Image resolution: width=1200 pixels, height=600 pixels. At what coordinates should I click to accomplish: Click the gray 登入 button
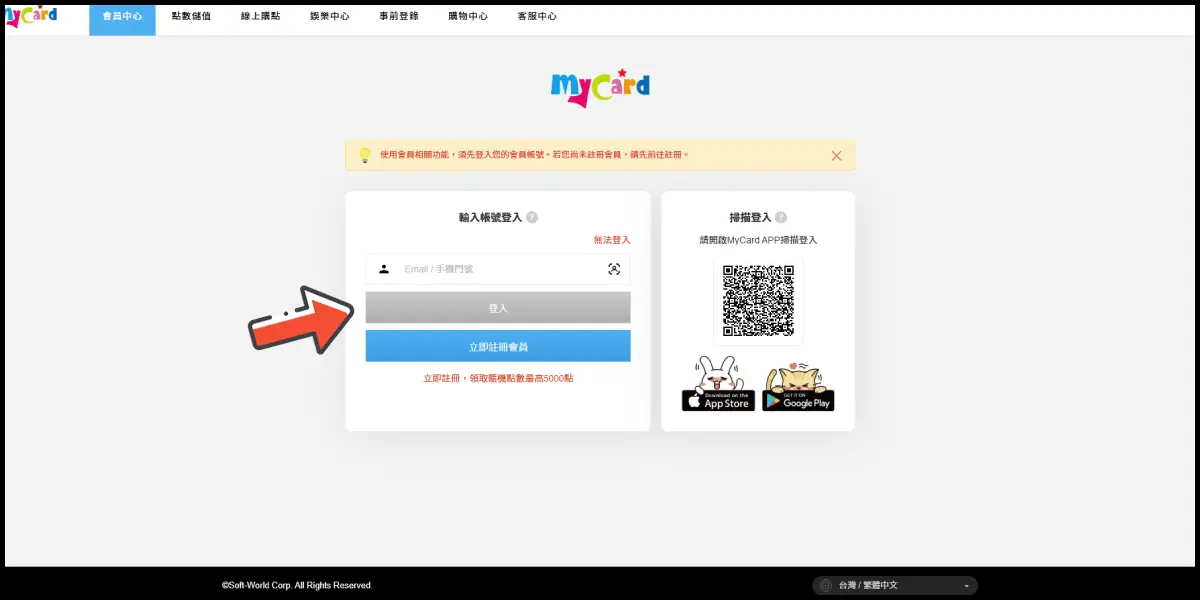(498, 308)
